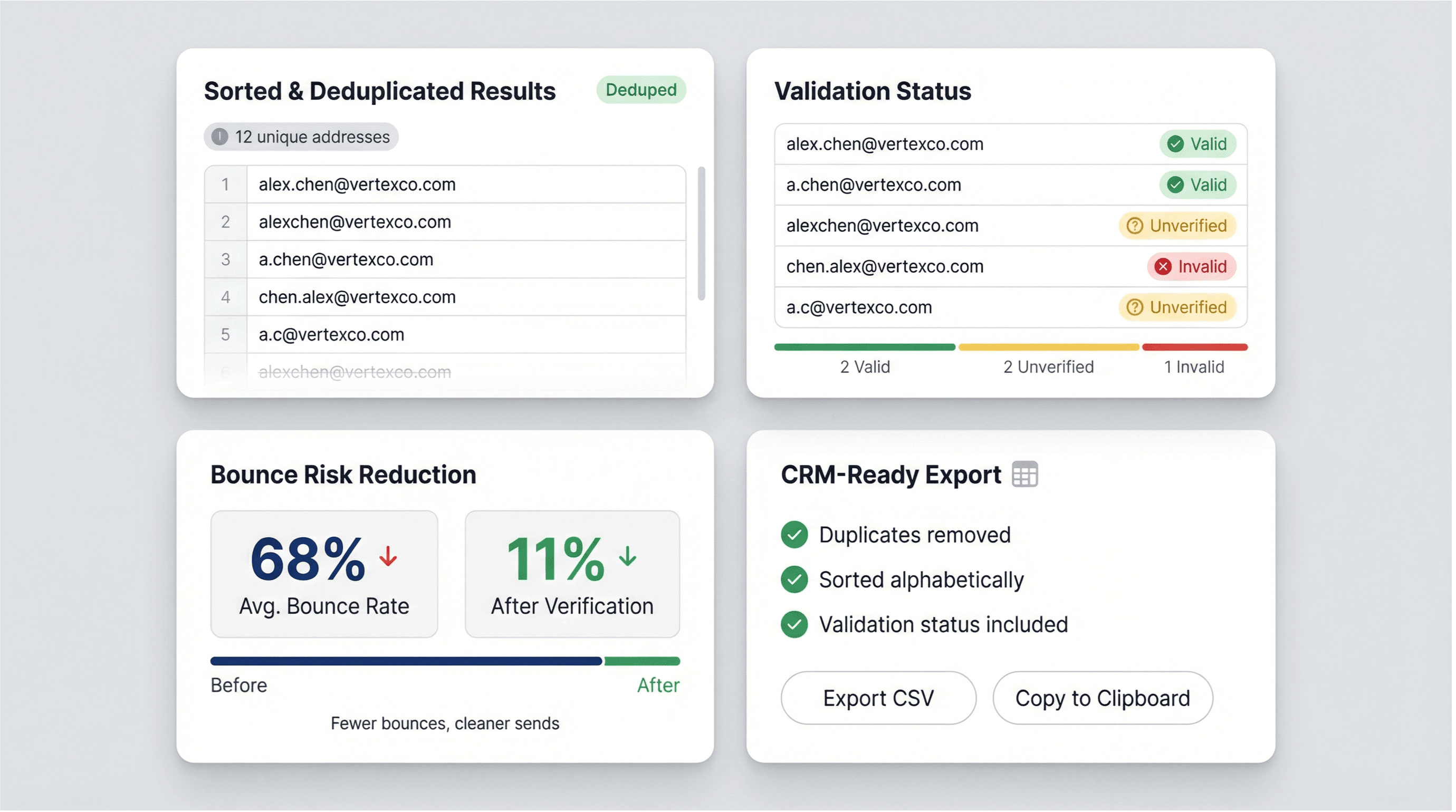Click green checkmark icon for alex.chen@vertexco.com Valid
This screenshot has height=812, width=1456.
(1175, 144)
